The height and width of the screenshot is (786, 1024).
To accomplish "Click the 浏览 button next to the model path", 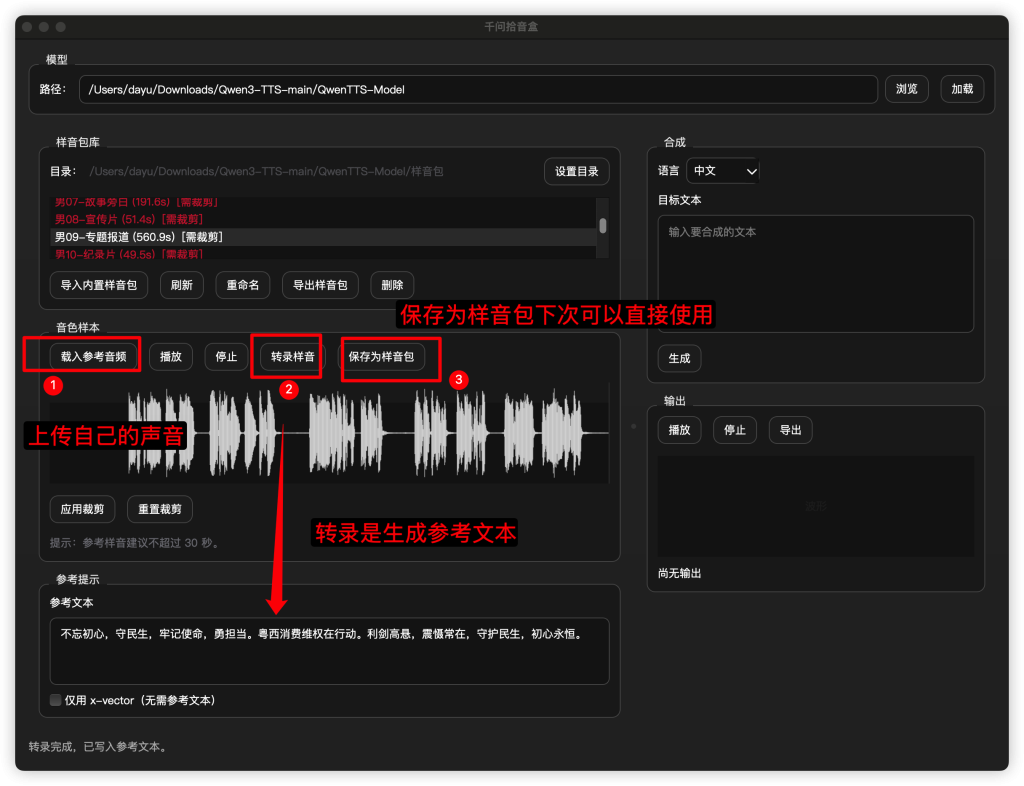I will pyautogui.click(x=907, y=89).
